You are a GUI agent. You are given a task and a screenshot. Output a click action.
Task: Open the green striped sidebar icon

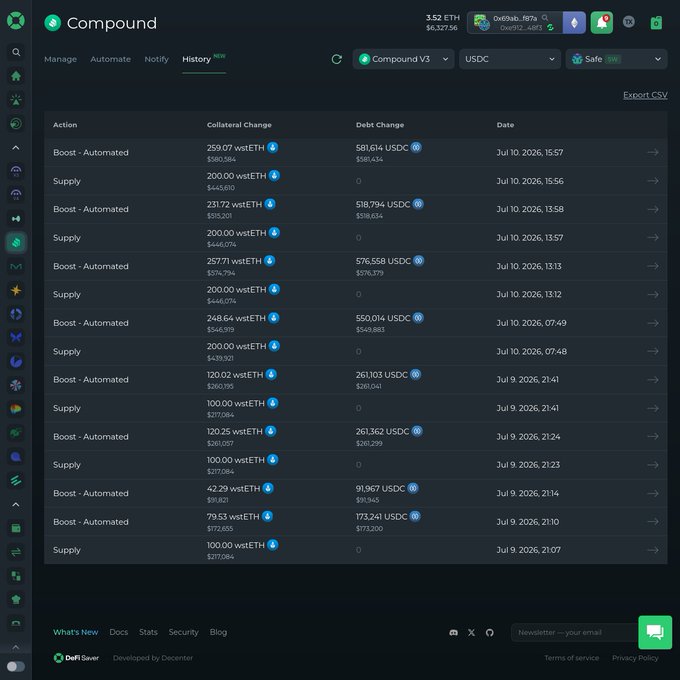[x=16, y=480]
